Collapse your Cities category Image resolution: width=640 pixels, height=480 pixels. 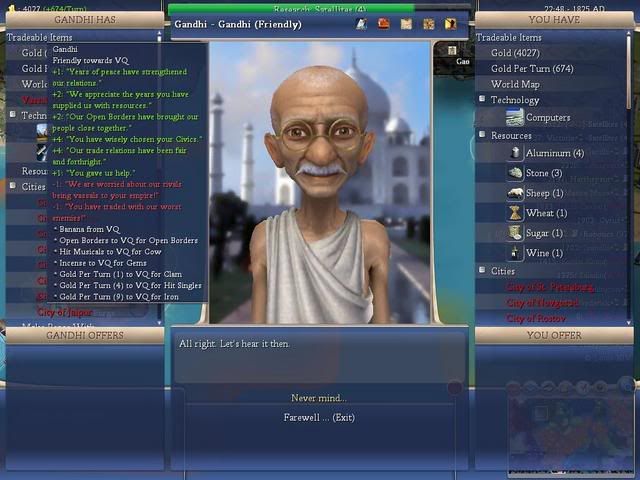[482, 270]
